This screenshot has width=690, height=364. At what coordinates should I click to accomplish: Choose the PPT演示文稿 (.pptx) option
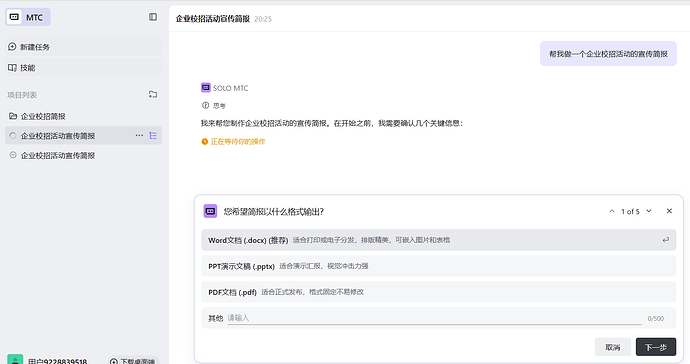(438, 266)
